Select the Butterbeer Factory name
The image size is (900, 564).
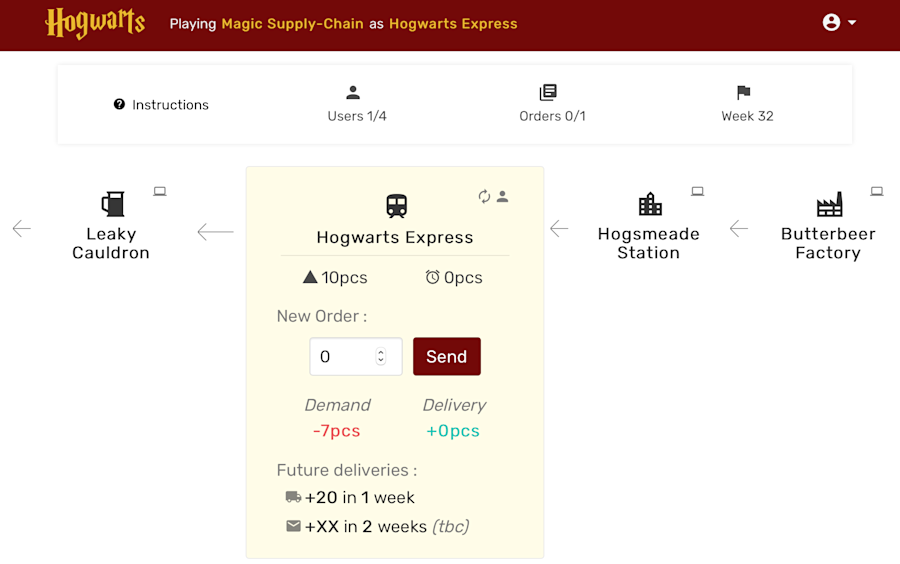(828, 243)
